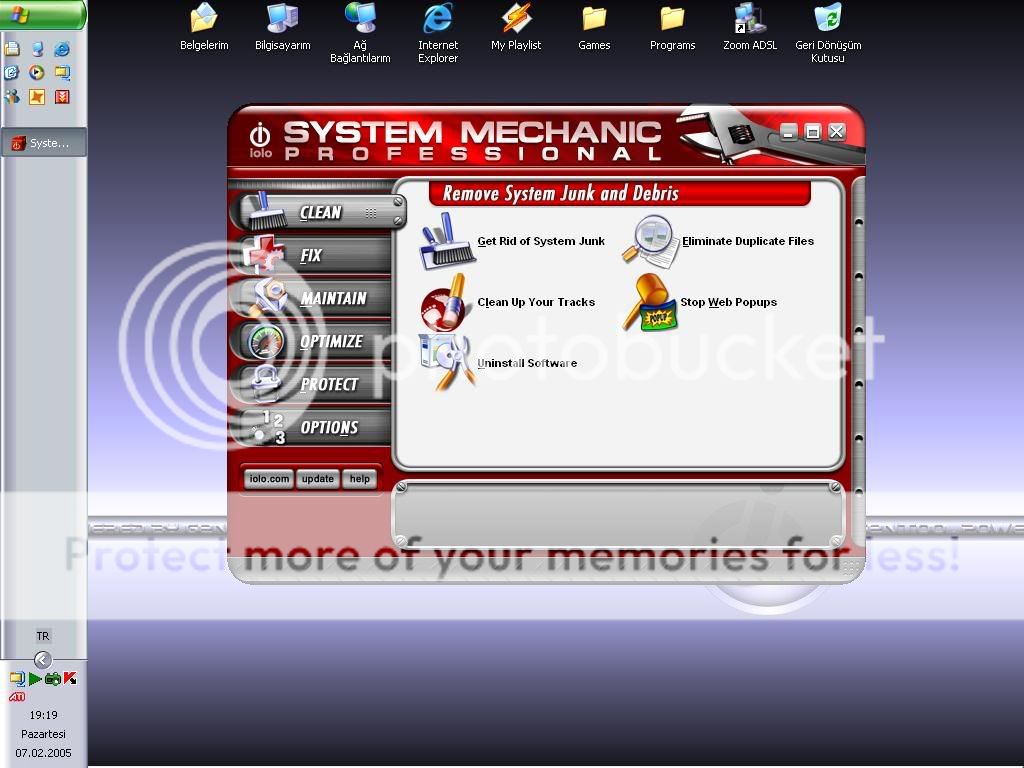
Task: Go to the OPTIMIZE section
Action: [x=330, y=341]
